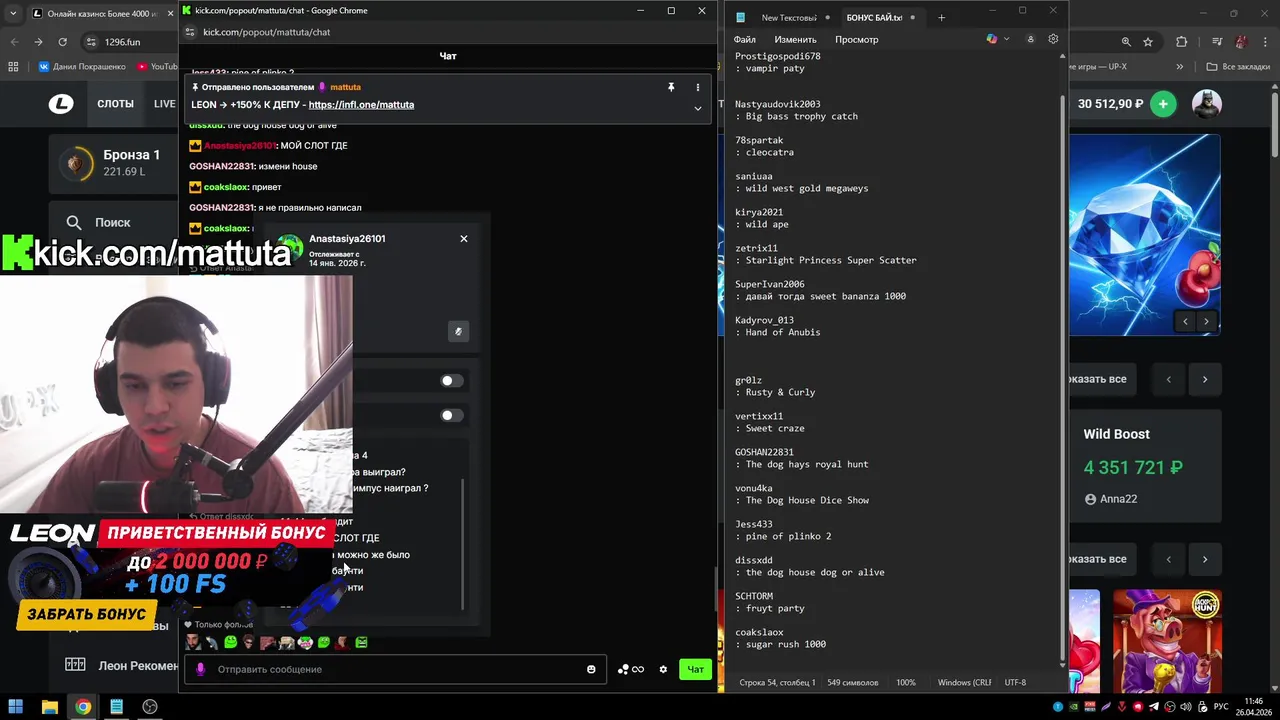Click mute icon in user card
This screenshot has width=1280, height=720.
click(458, 331)
